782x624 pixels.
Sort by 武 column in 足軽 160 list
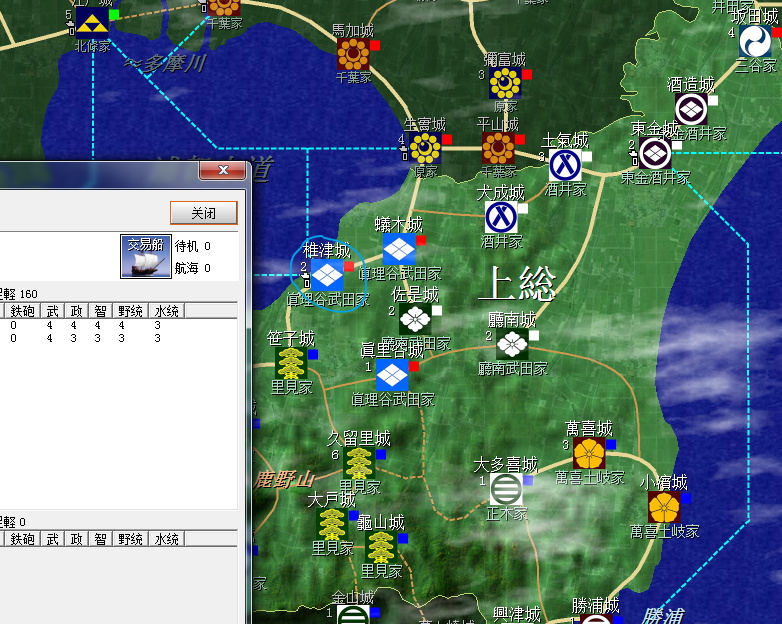[52, 311]
